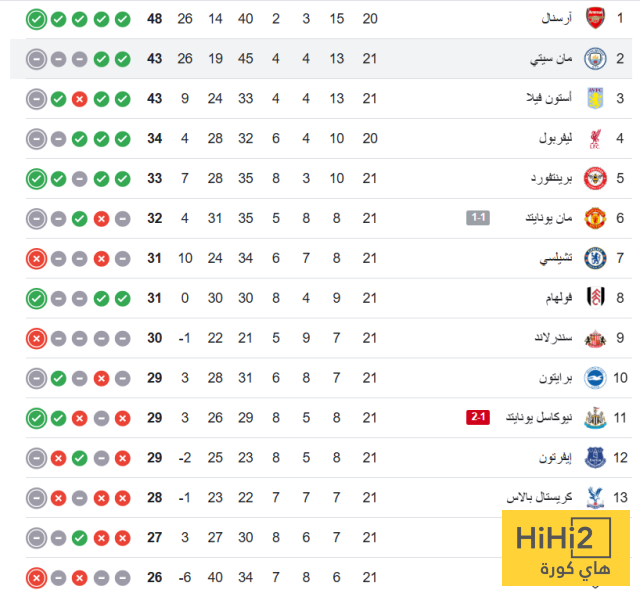Open the سندرلاند team name link
Image resolution: width=640 pixels, height=597 pixels.
[x=548, y=338]
